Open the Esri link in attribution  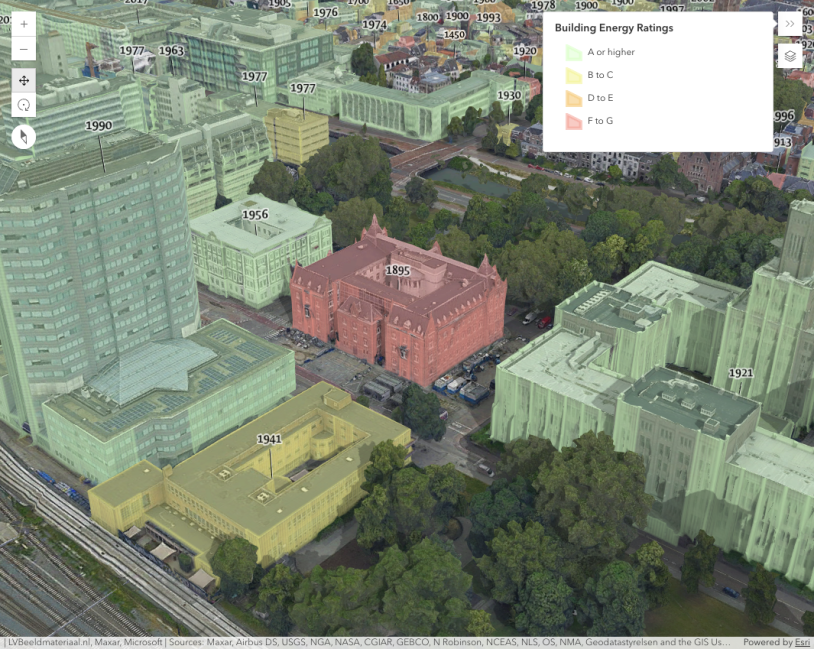click(801, 642)
